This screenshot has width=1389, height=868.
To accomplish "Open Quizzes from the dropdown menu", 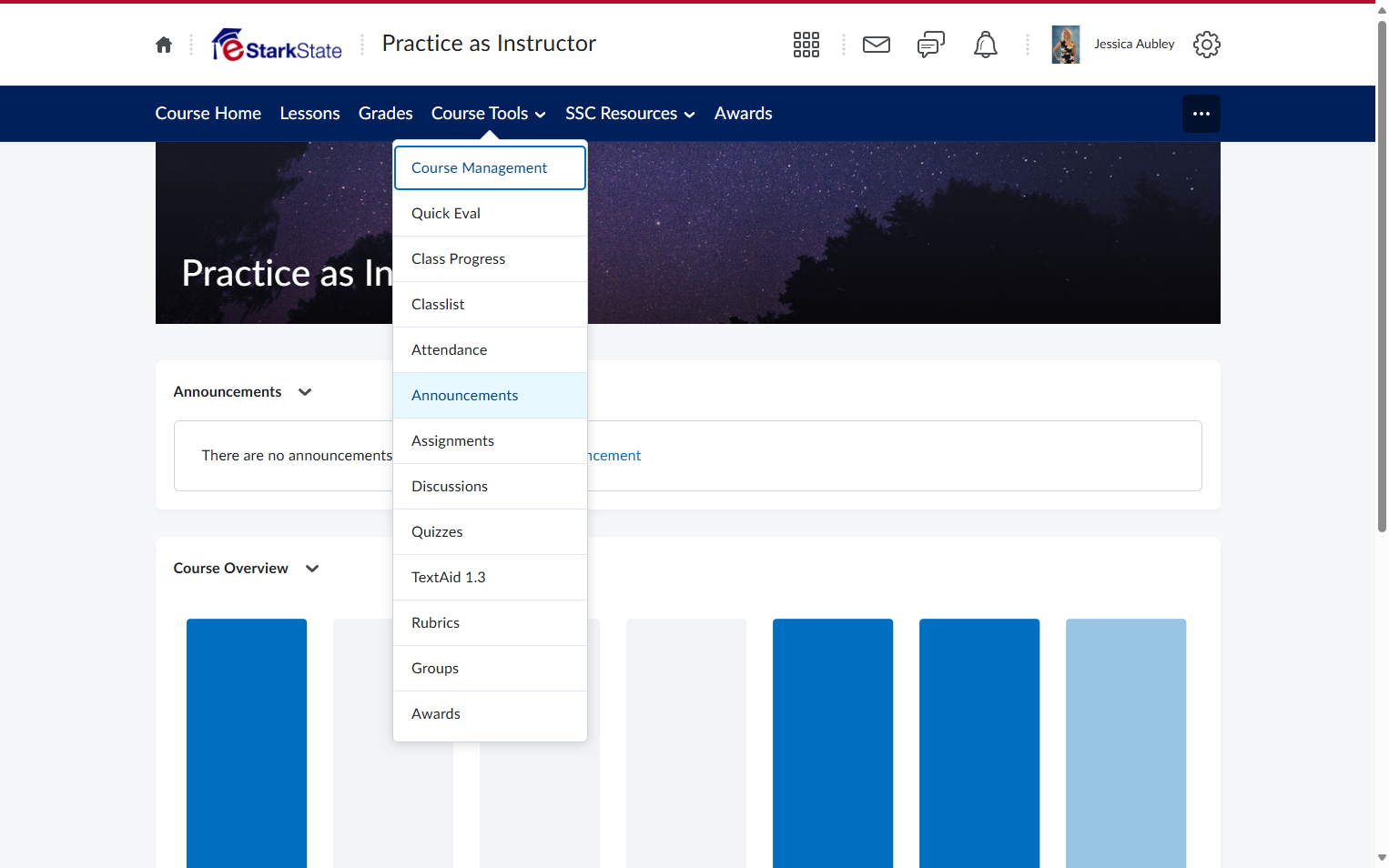I will point(490,532).
